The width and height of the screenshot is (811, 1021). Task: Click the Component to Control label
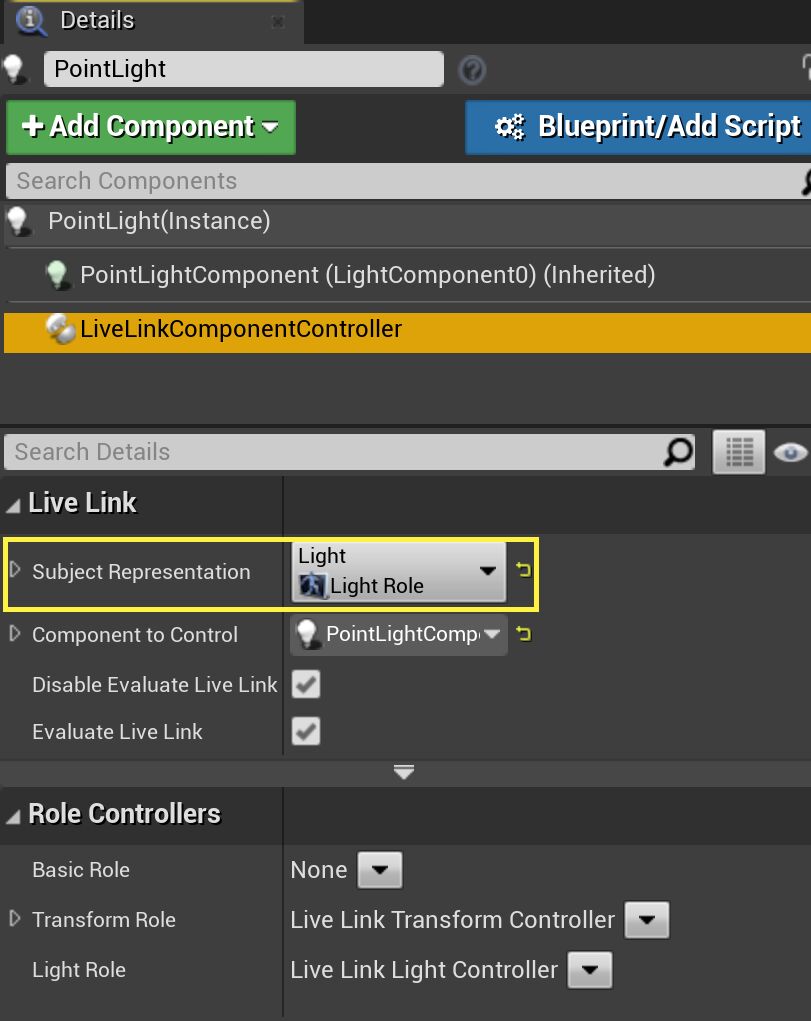(x=135, y=635)
